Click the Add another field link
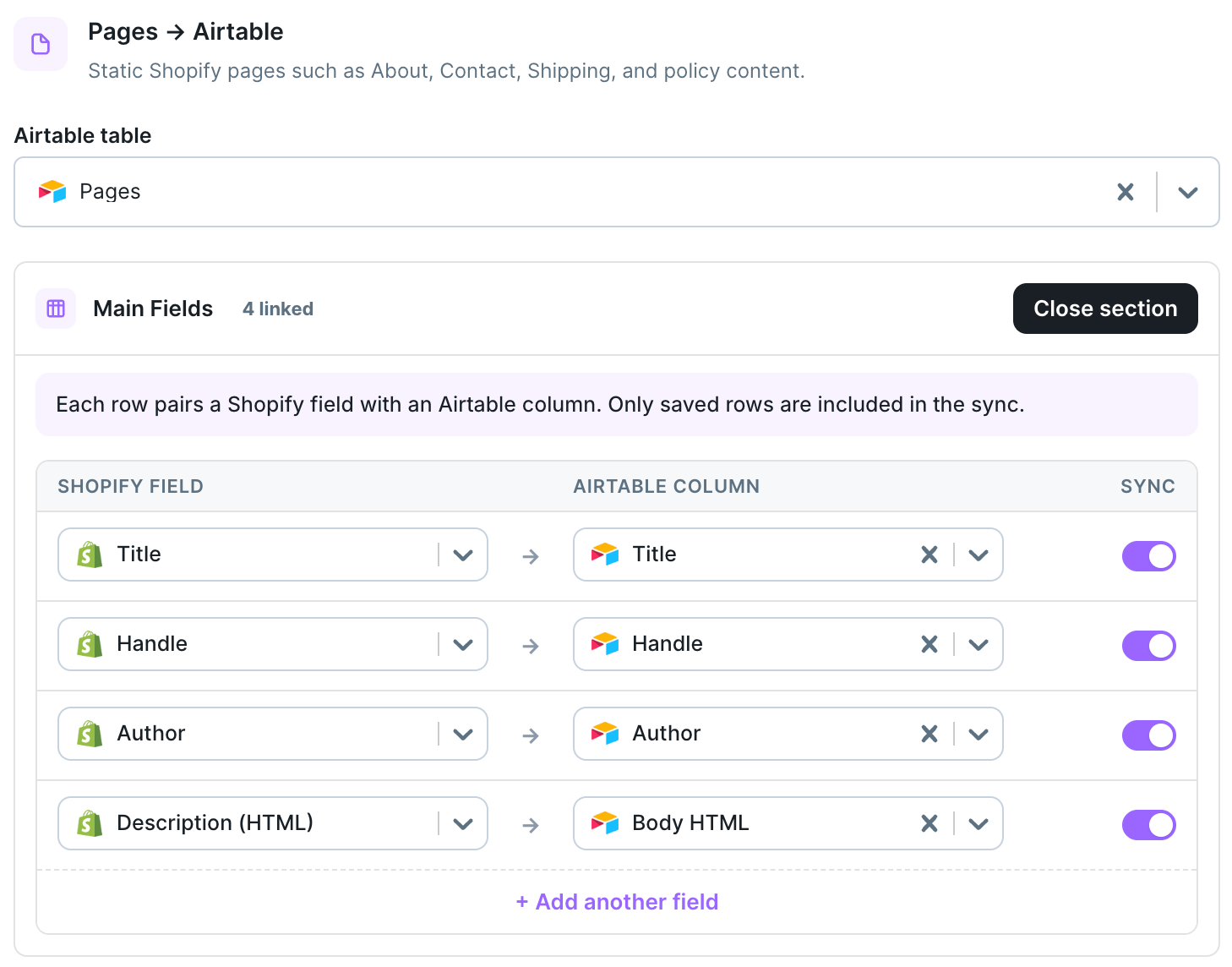The height and width of the screenshot is (967, 1232). click(617, 902)
